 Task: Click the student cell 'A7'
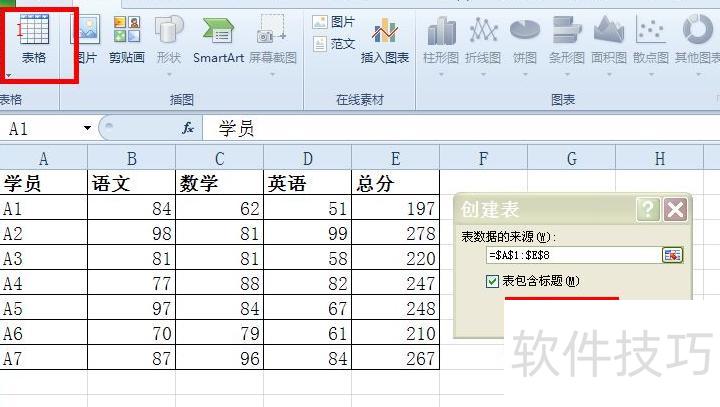point(44,357)
